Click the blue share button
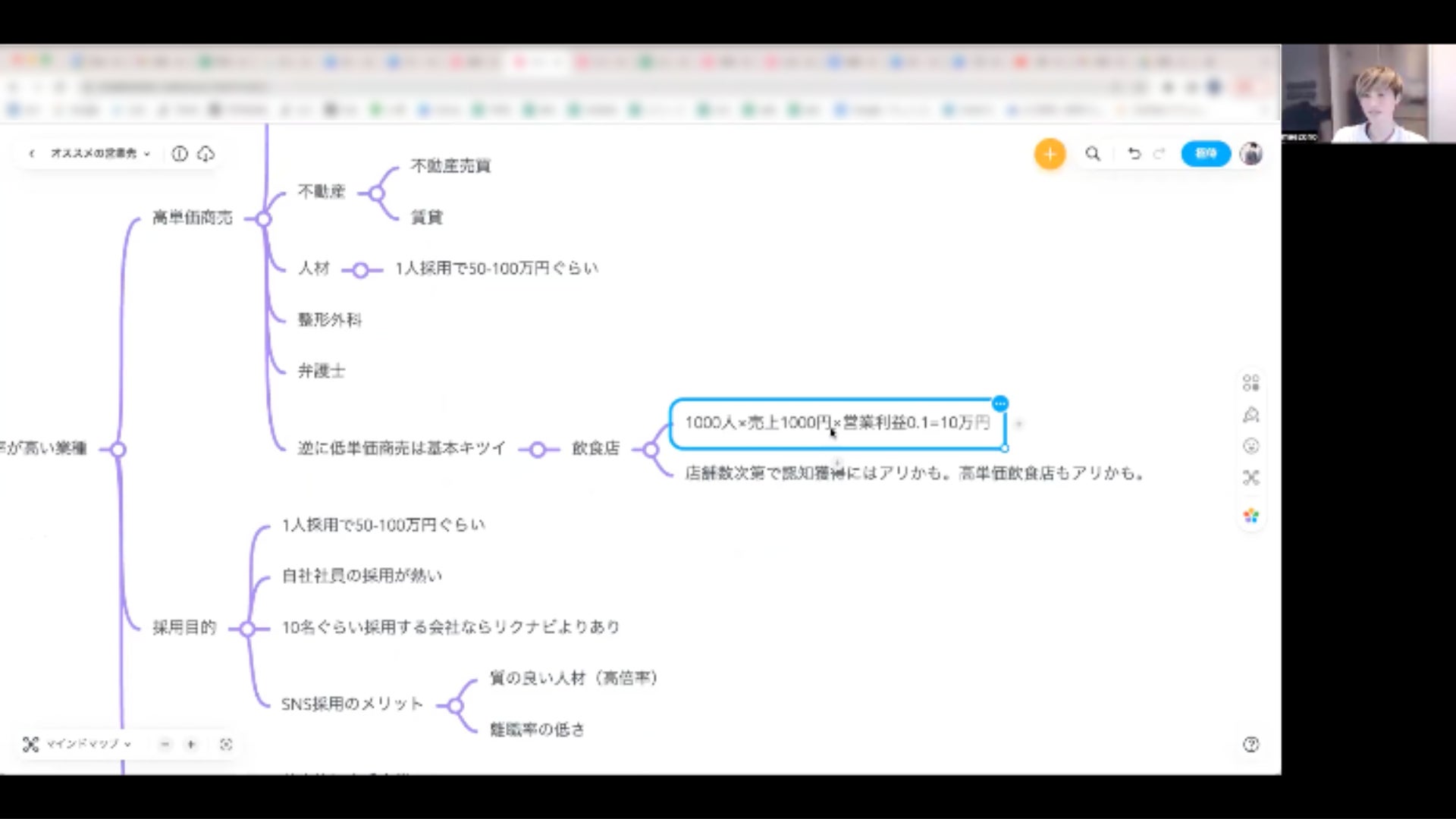Viewport: 1456px width, 819px height. click(1205, 154)
